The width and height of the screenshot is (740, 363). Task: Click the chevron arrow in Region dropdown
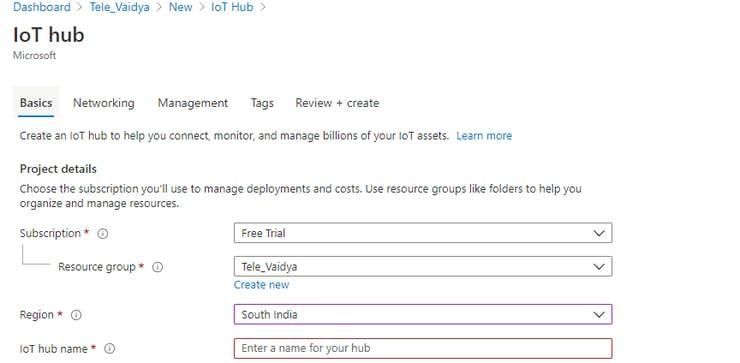(x=599, y=315)
